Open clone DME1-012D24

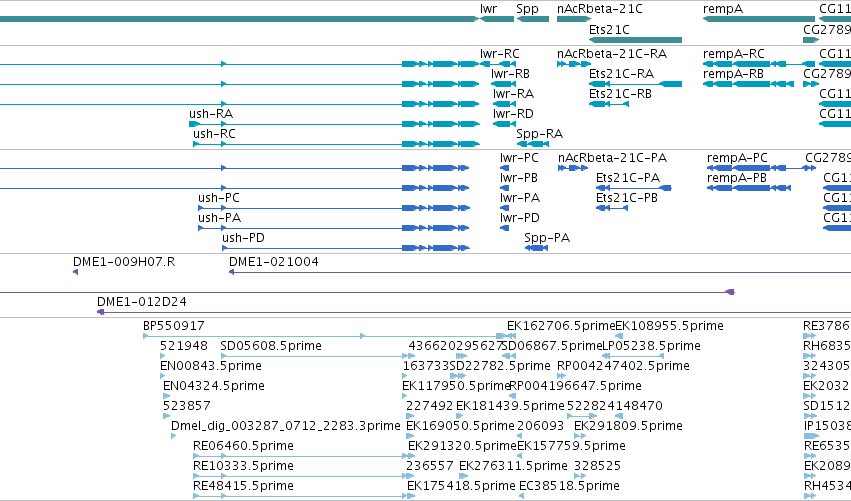(142, 302)
